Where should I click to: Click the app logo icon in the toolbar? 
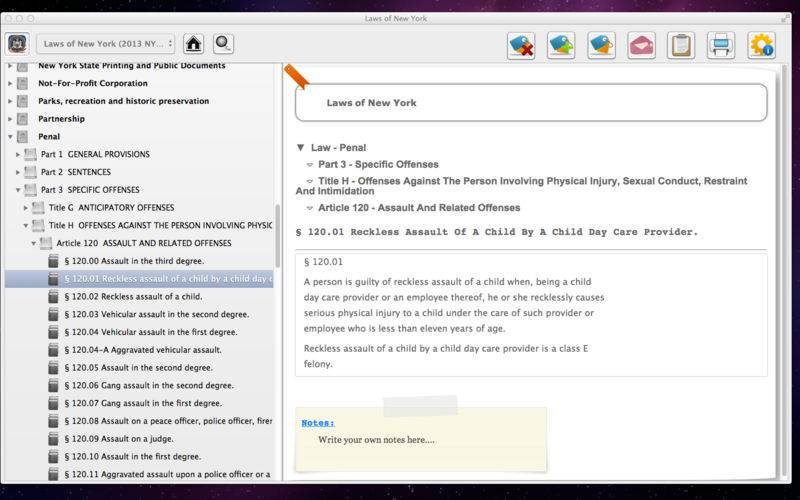(17, 44)
